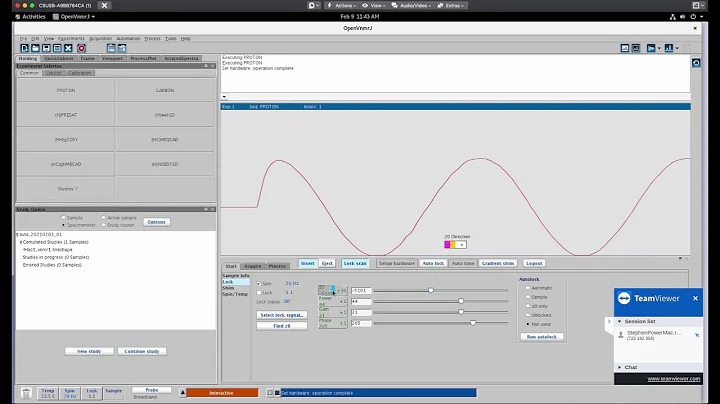Click the lock Phase slider handle

[x=472, y=323]
